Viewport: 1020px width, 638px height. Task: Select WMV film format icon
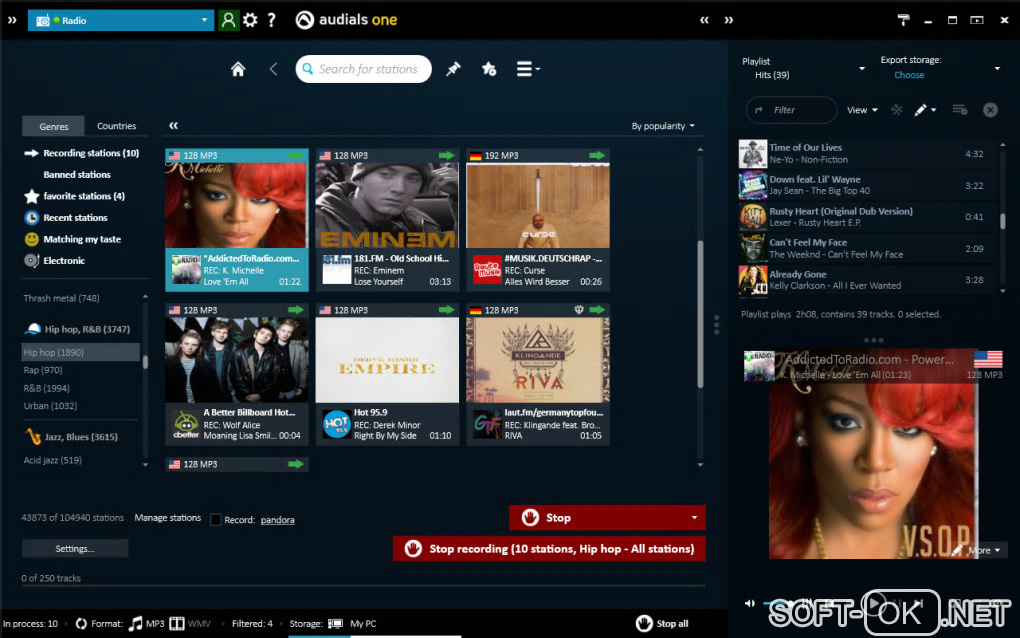pos(177,623)
